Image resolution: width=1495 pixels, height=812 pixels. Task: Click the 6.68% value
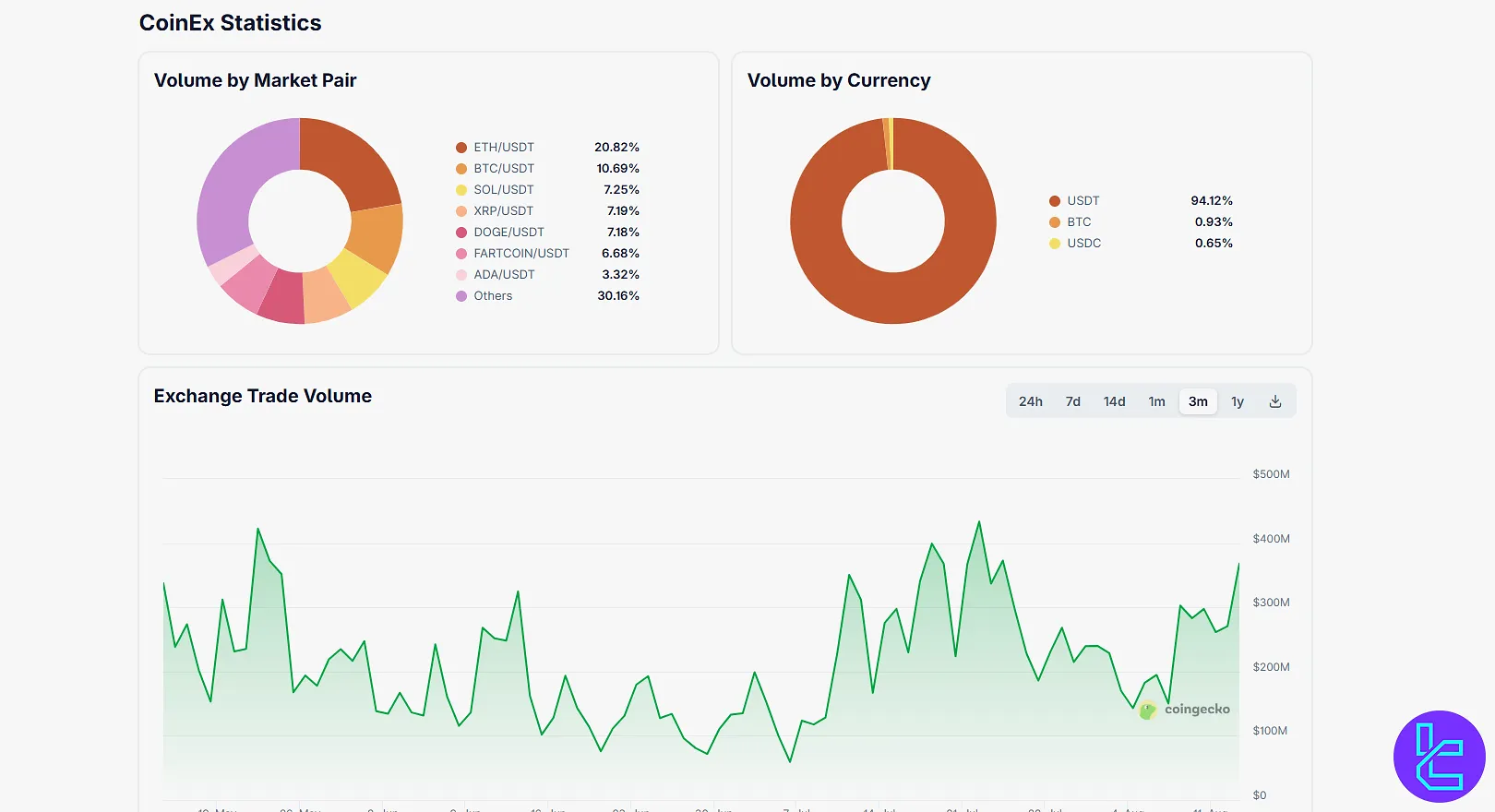620,254
